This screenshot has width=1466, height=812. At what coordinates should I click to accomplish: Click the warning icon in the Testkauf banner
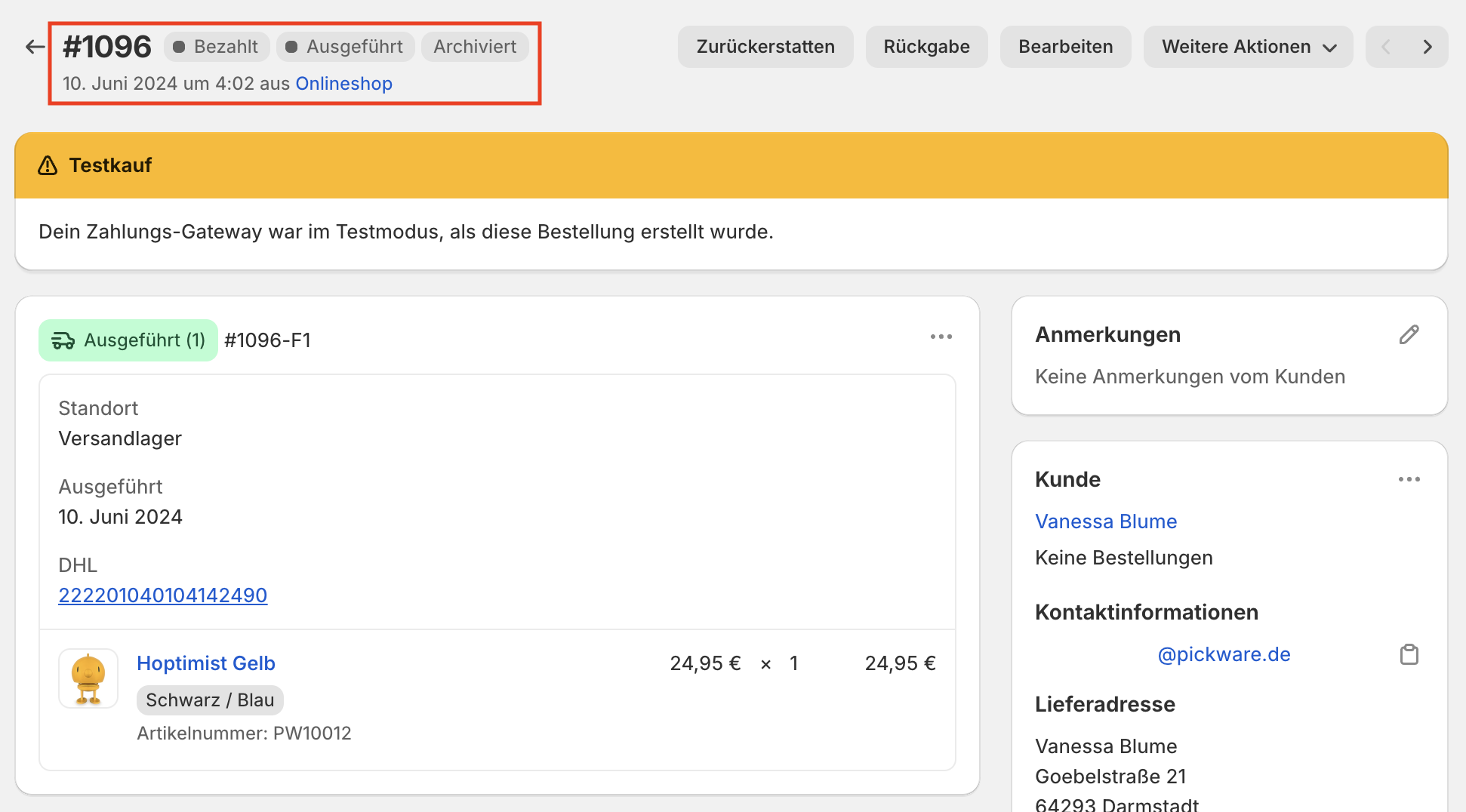click(48, 165)
